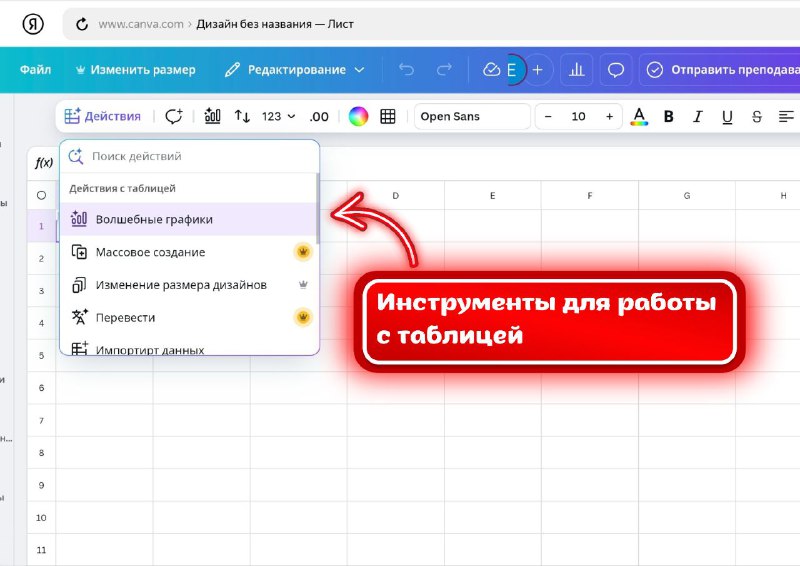Select Перевести action
Viewport: 800px width, 566px height.
(x=188, y=317)
